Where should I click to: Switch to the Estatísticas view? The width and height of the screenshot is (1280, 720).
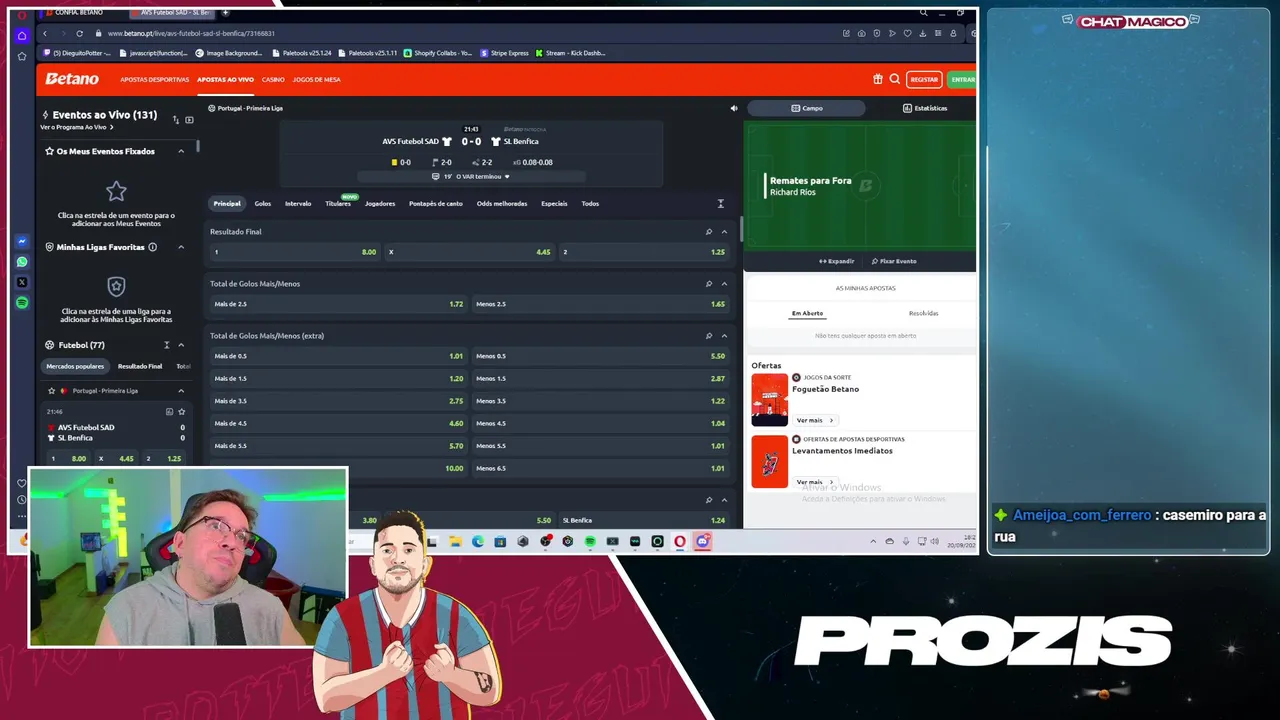coord(925,108)
